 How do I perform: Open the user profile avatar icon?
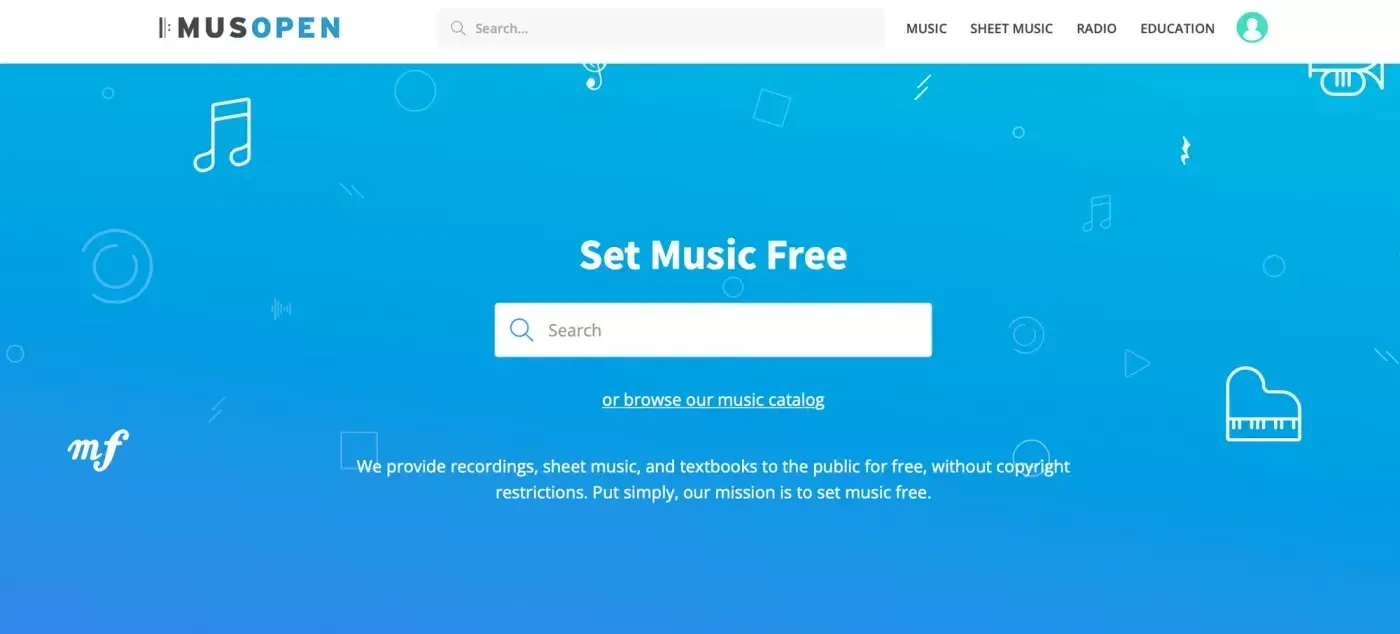pos(1251,28)
